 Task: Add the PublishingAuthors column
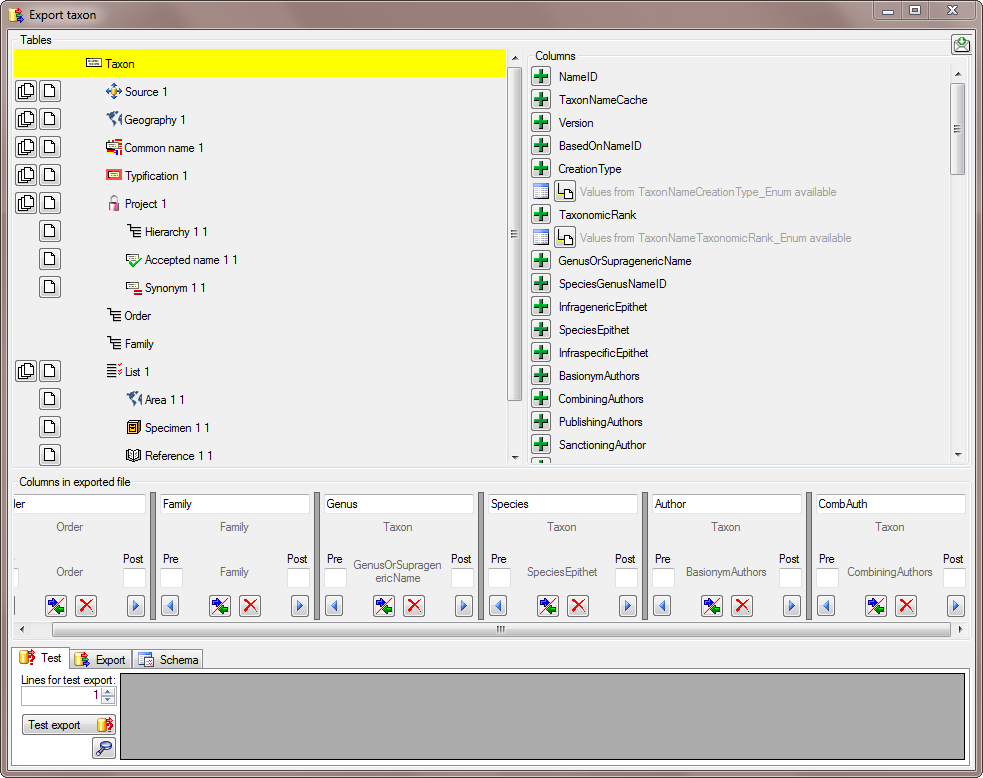(541, 422)
